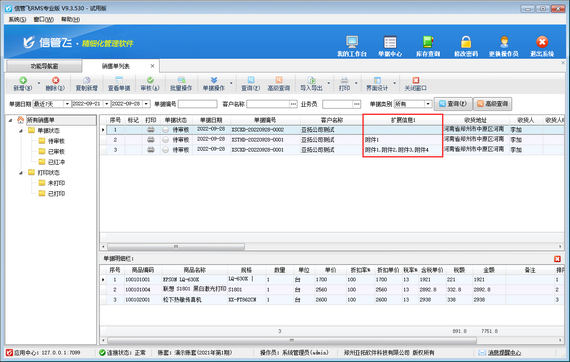Open 我的工作台 from the header

coord(352,46)
